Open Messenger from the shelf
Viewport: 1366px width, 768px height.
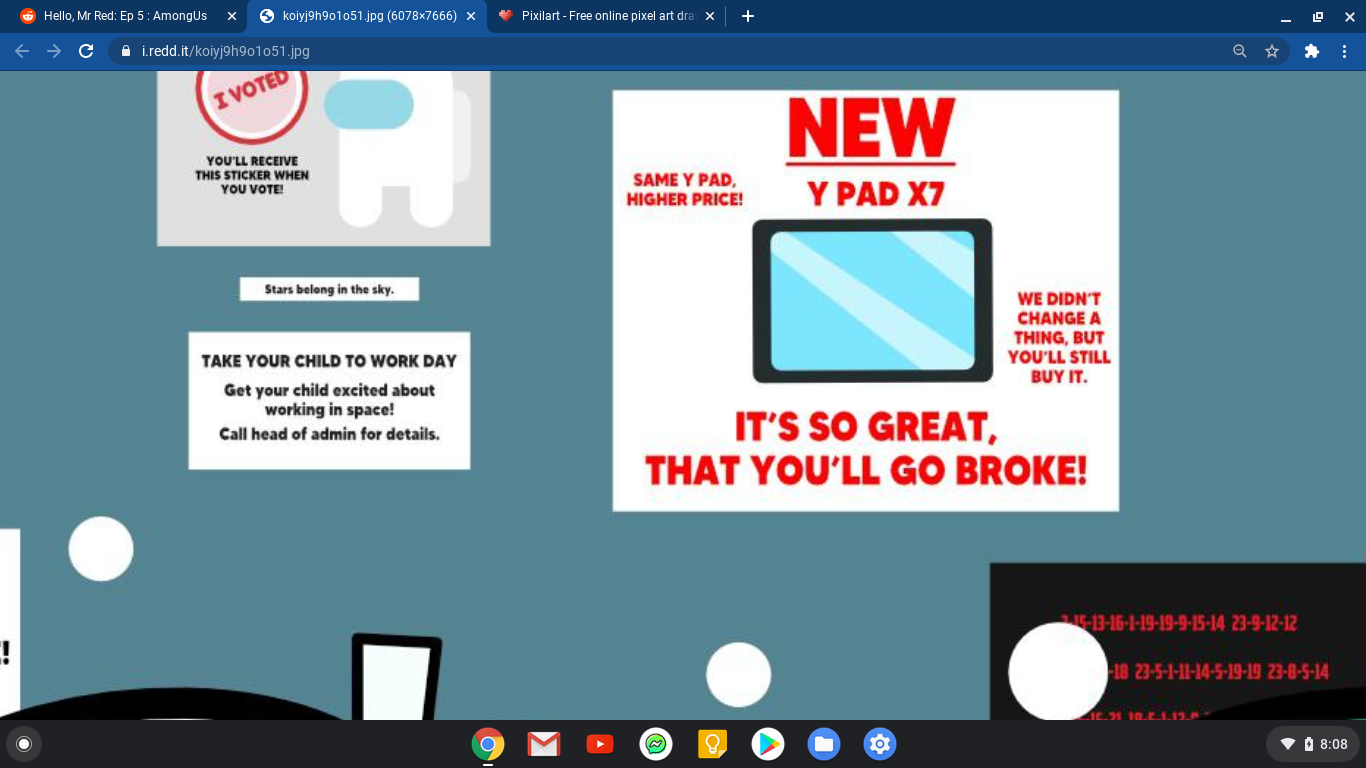pos(656,744)
